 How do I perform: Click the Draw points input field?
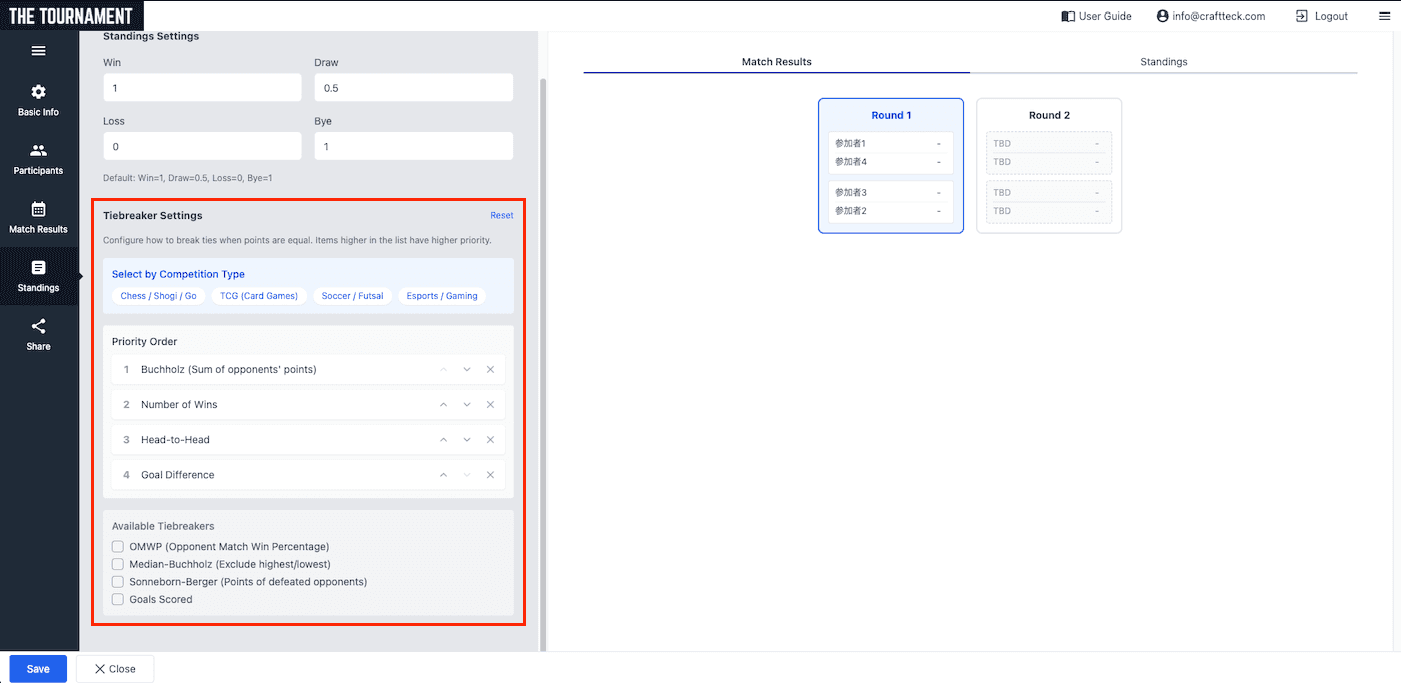[413, 88]
